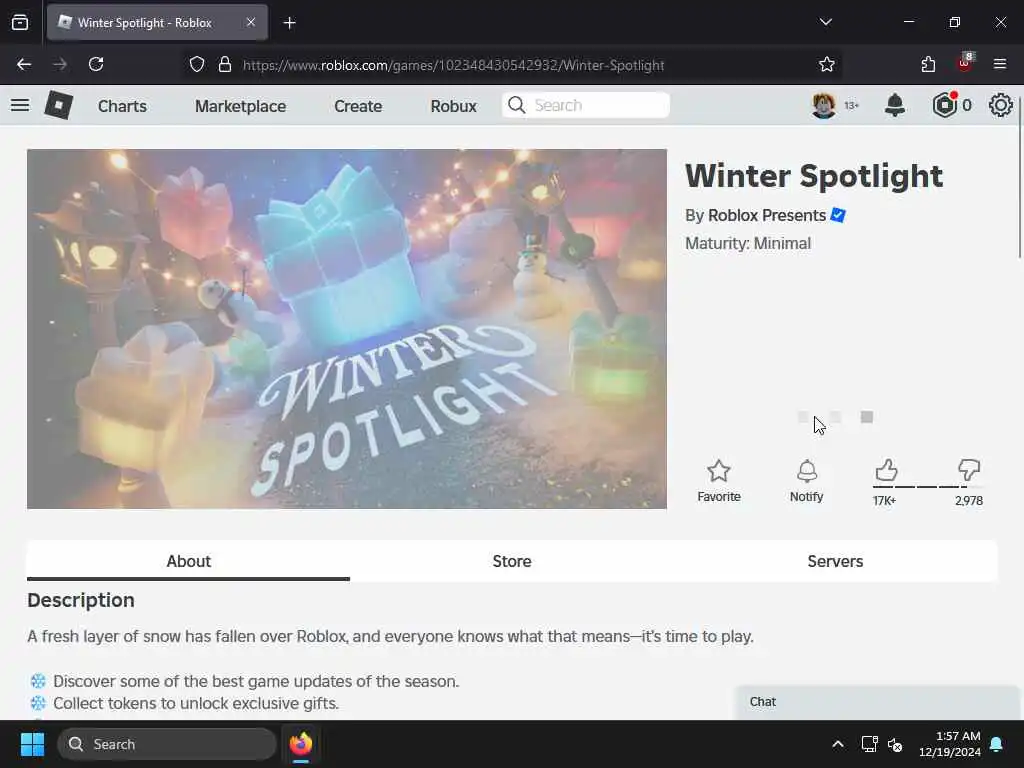Click the Maturity: Minimal text
1024x768 pixels.
[x=748, y=244]
